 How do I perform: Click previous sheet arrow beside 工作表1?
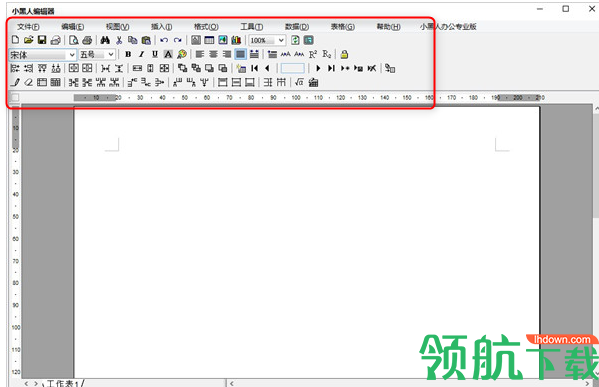[x=26, y=383]
